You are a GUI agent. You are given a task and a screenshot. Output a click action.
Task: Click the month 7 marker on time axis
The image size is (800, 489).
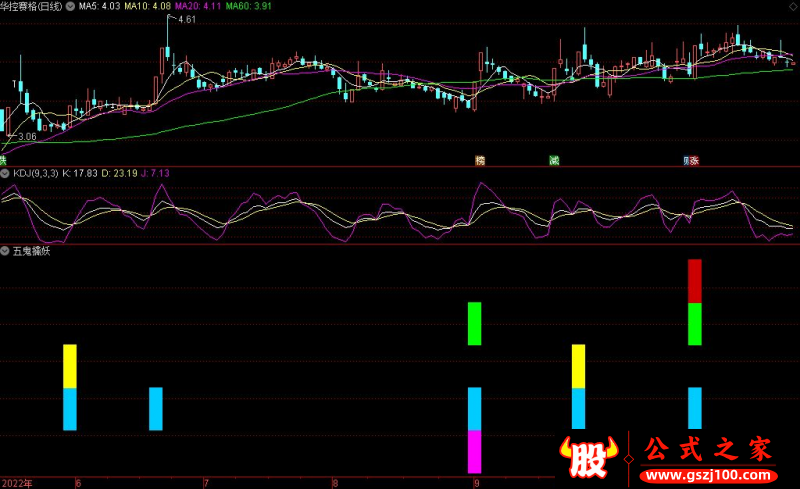(x=206, y=482)
